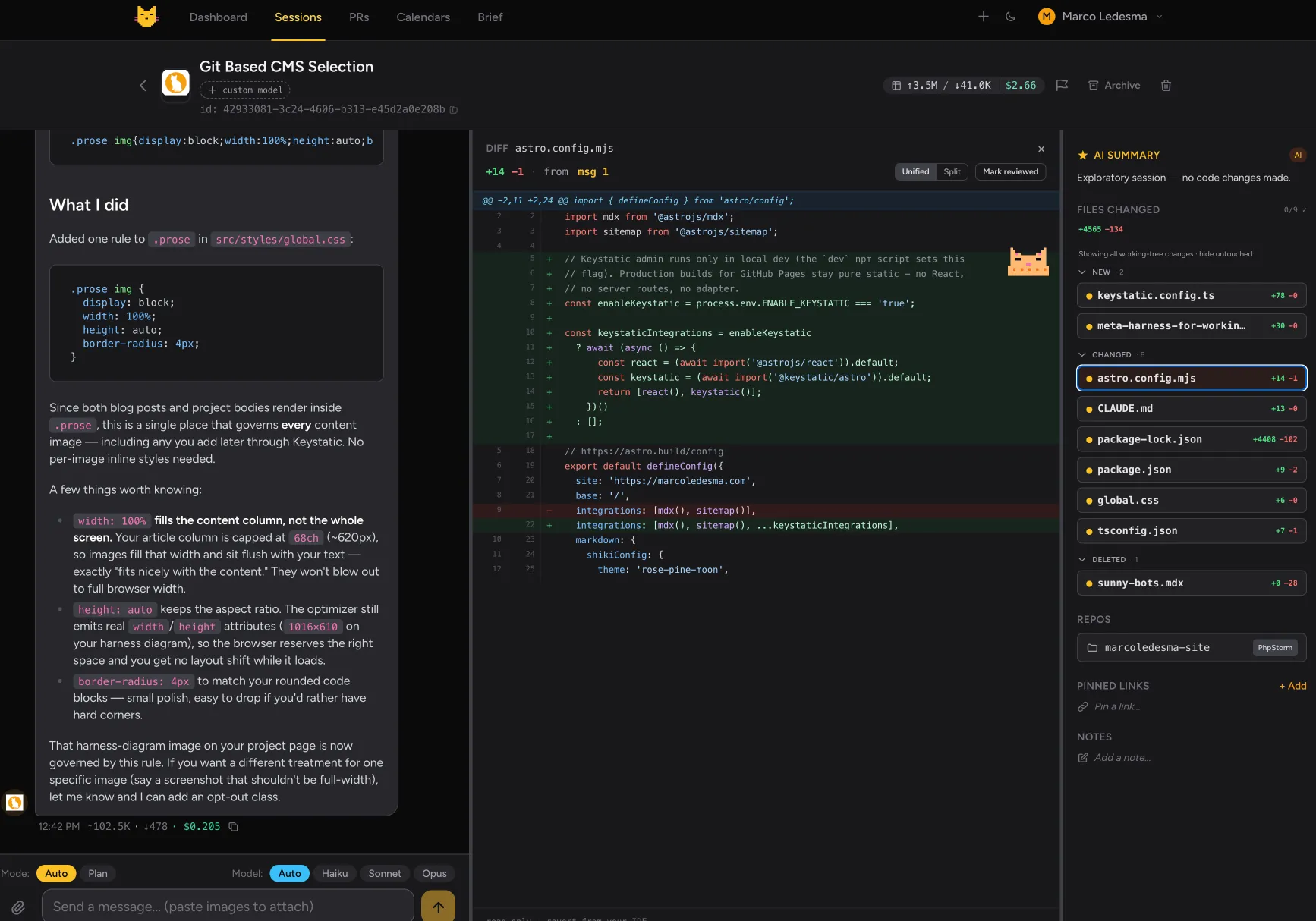Viewport: 1316px width, 921px height.
Task: Add a pinned link
Action: (1292, 686)
